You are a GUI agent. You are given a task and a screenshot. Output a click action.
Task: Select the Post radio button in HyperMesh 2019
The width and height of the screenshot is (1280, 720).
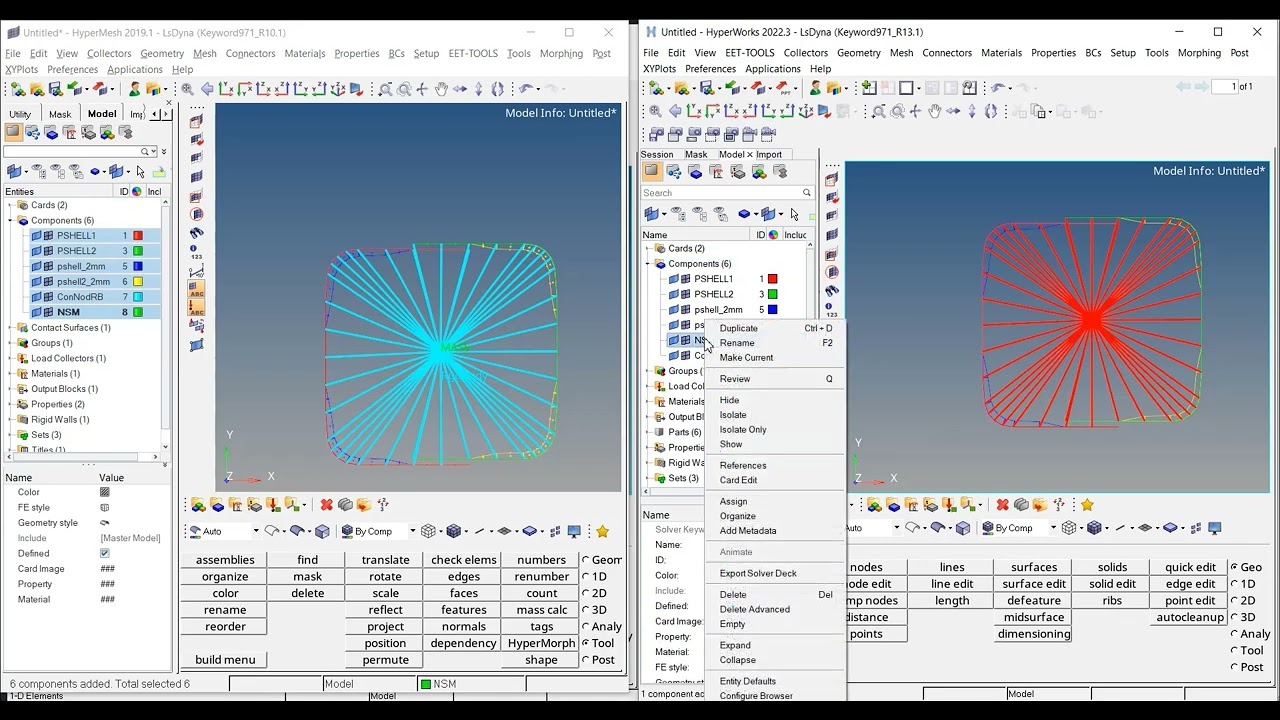[586, 660]
